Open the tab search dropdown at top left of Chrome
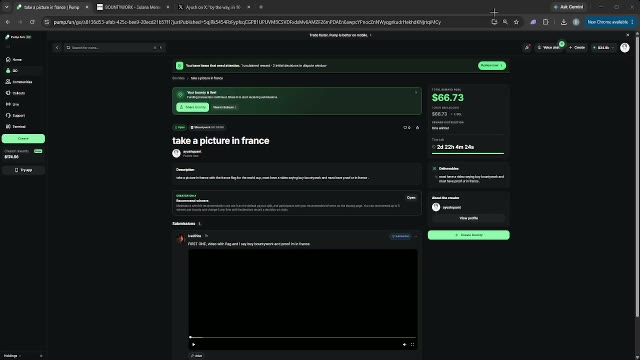This screenshot has height=360, width=640. tap(6, 7)
